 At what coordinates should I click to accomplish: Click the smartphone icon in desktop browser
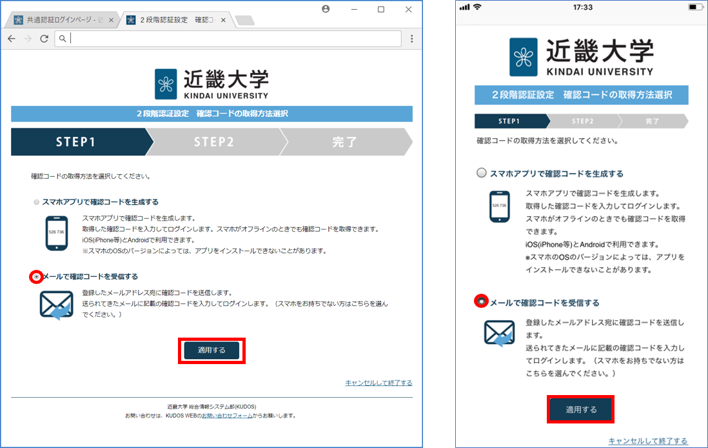[57, 231]
